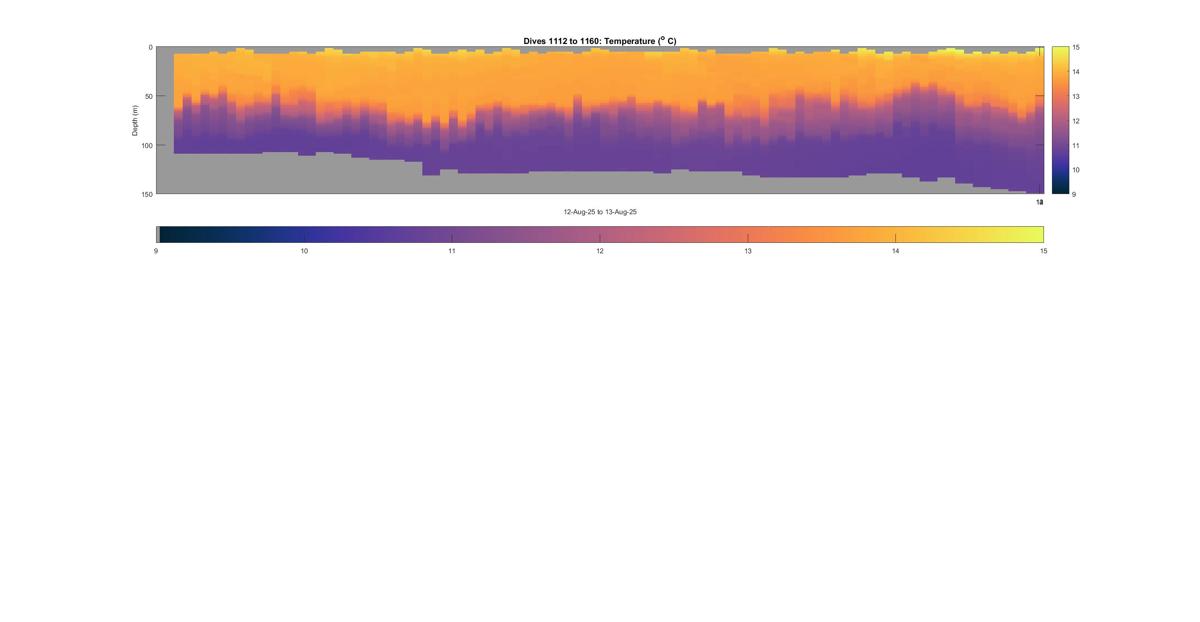This screenshot has height=622, width=1200.
Task: Click tick label '12' on horizontal colorbar
Action: [x=600, y=251]
